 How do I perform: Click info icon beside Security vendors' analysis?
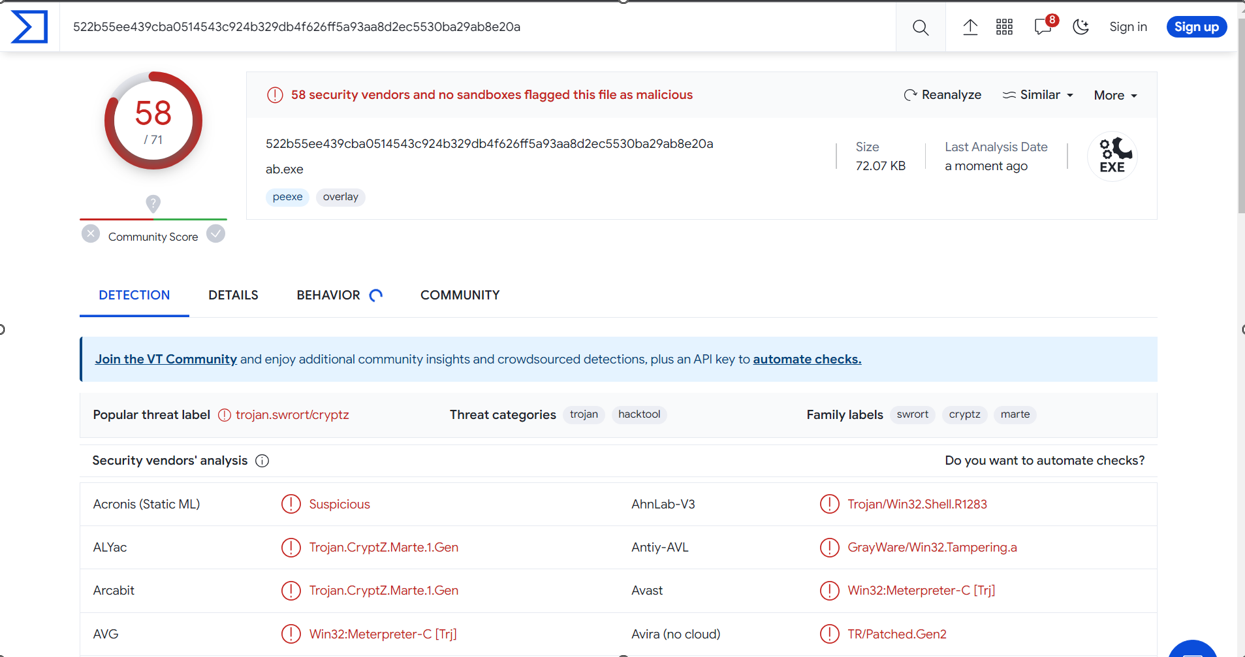point(262,461)
